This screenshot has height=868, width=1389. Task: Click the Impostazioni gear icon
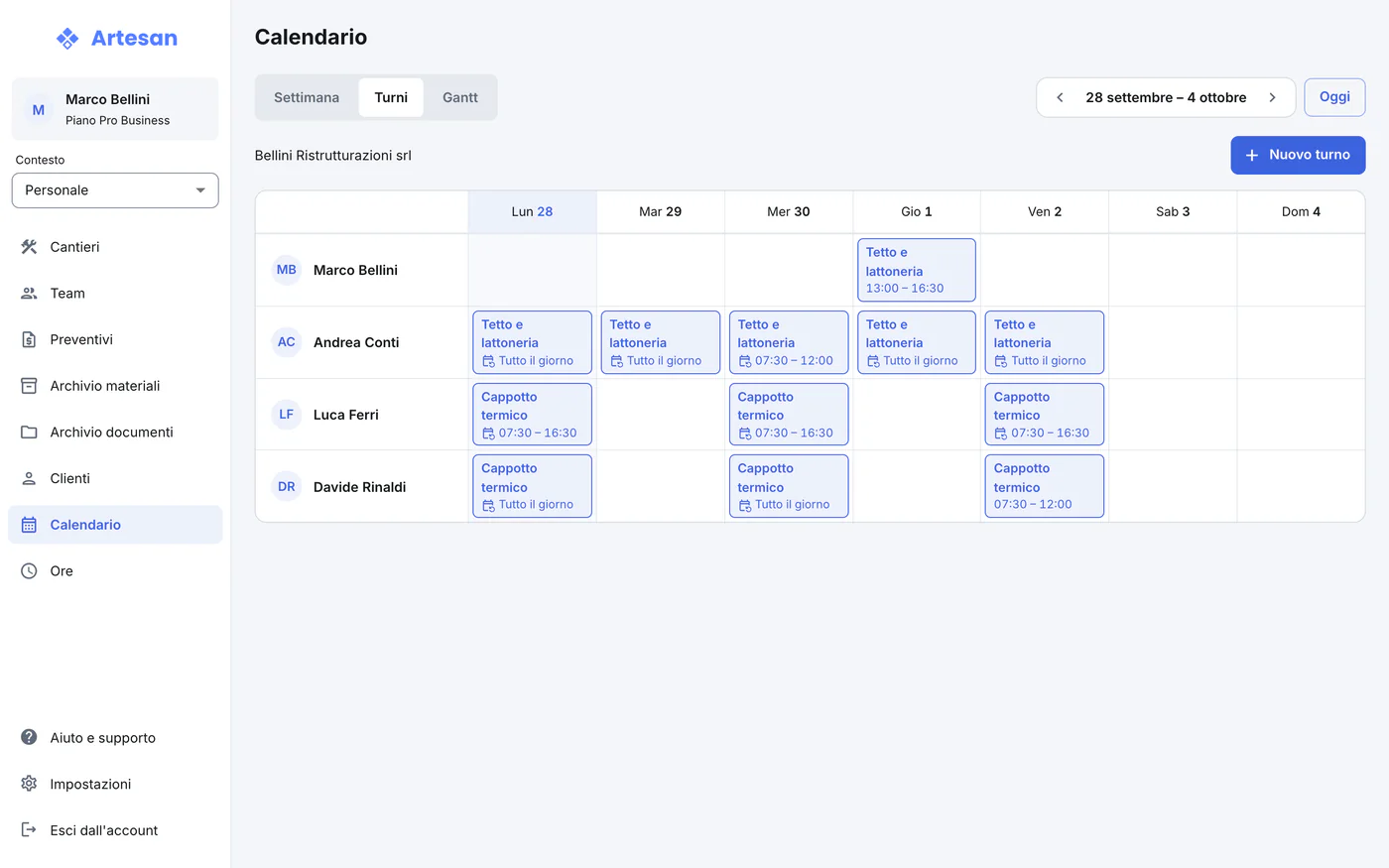point(29,784)
